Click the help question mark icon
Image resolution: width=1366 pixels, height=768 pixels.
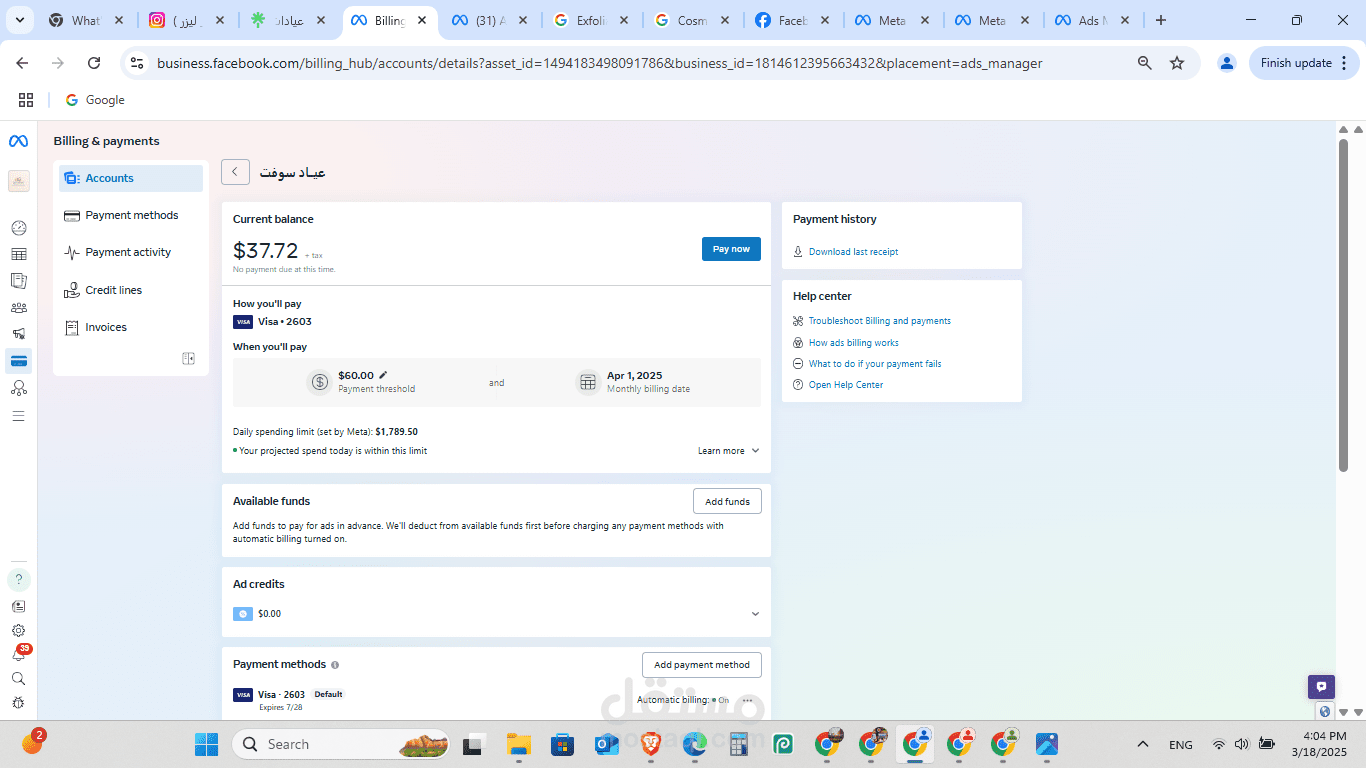[x=18, y=580]
